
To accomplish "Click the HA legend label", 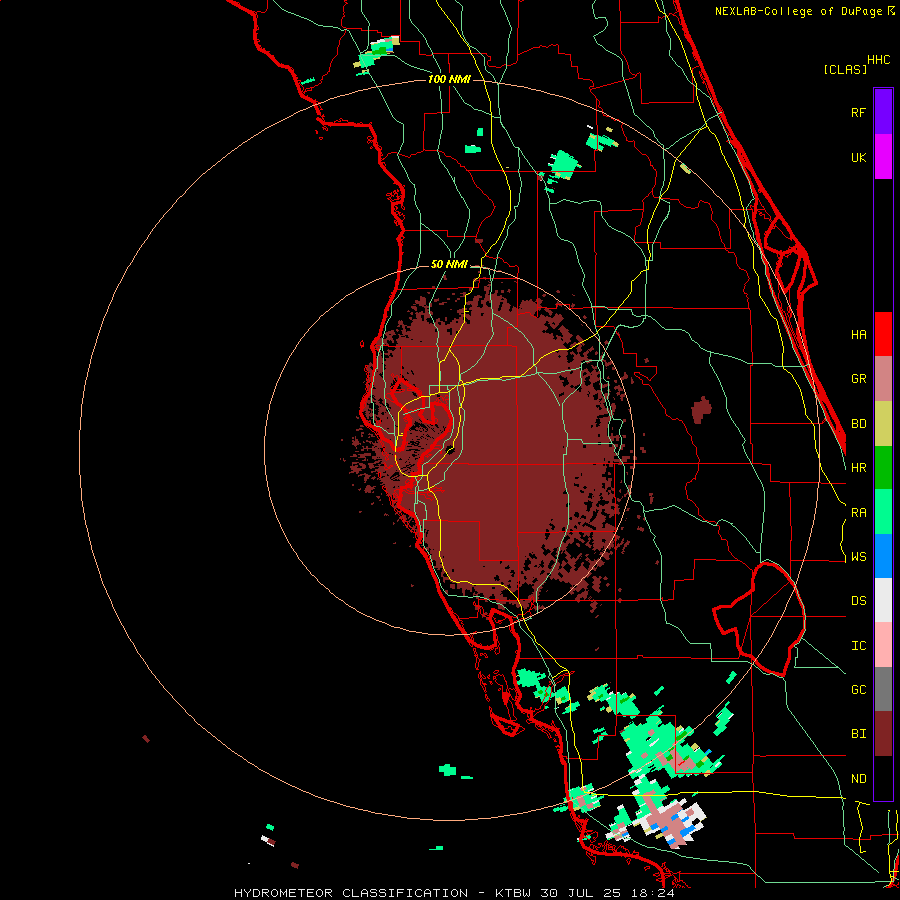I will (858, 334).
